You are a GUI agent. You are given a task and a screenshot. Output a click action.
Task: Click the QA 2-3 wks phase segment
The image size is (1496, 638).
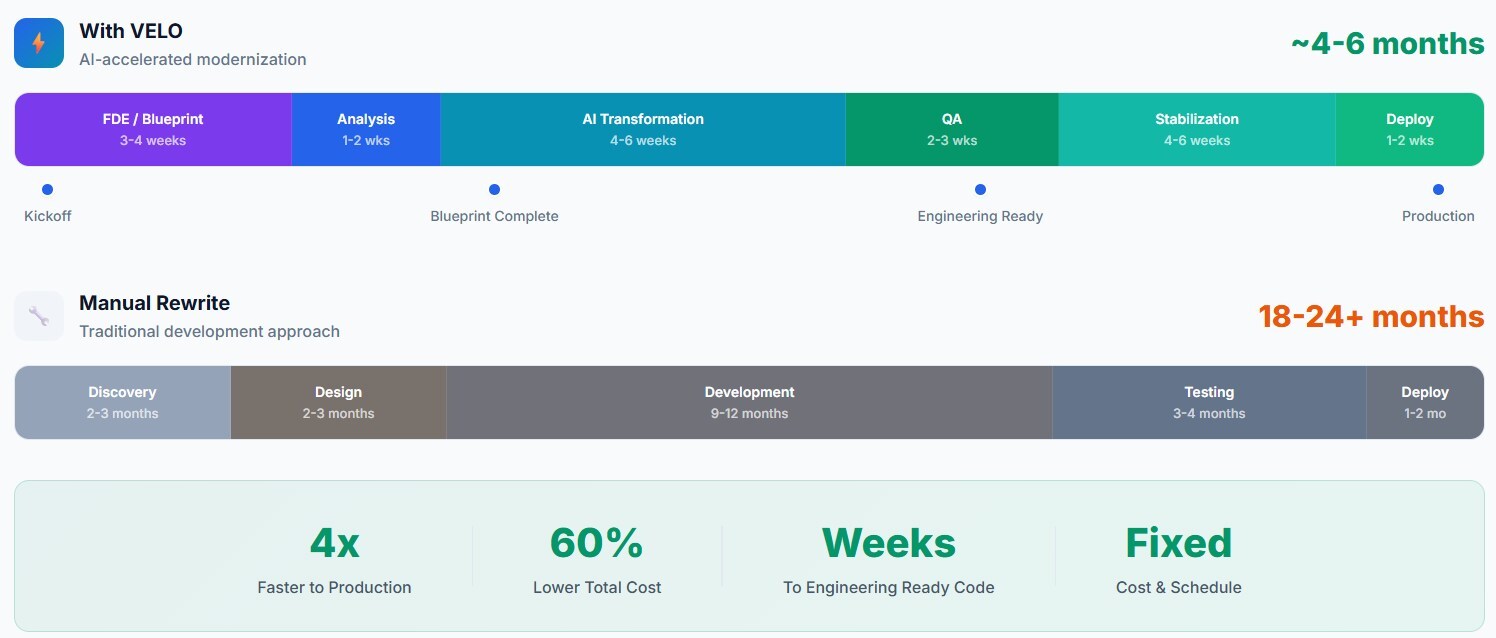coord(952,129)
